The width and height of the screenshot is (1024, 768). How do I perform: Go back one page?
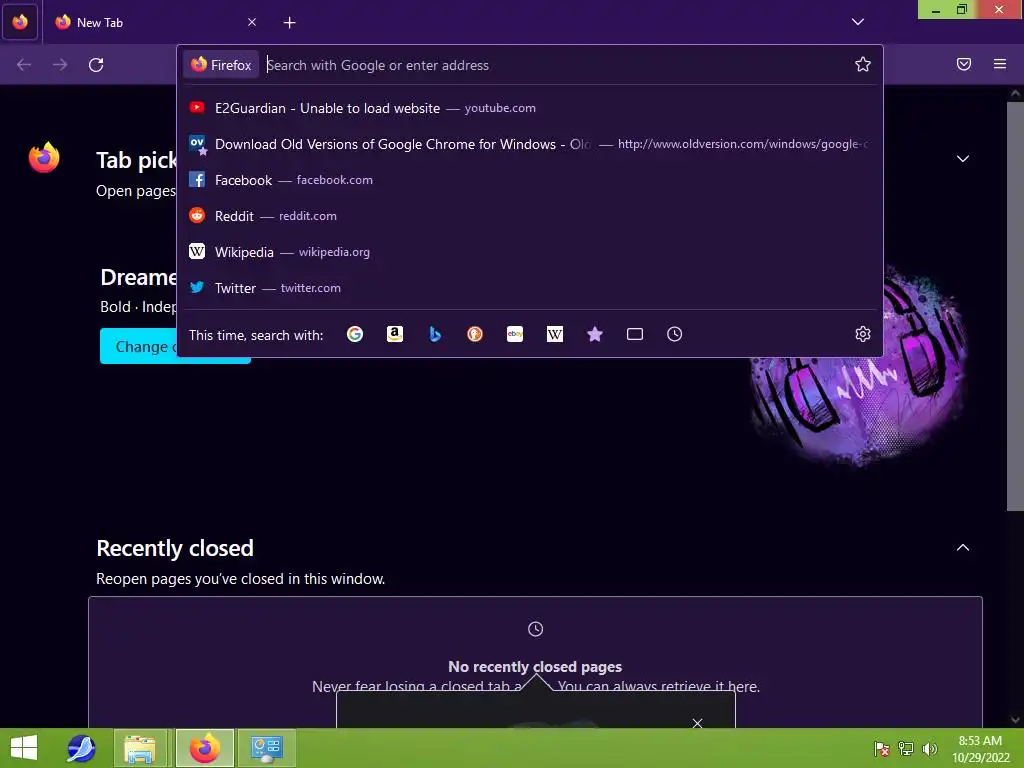(x=24, y=65)
